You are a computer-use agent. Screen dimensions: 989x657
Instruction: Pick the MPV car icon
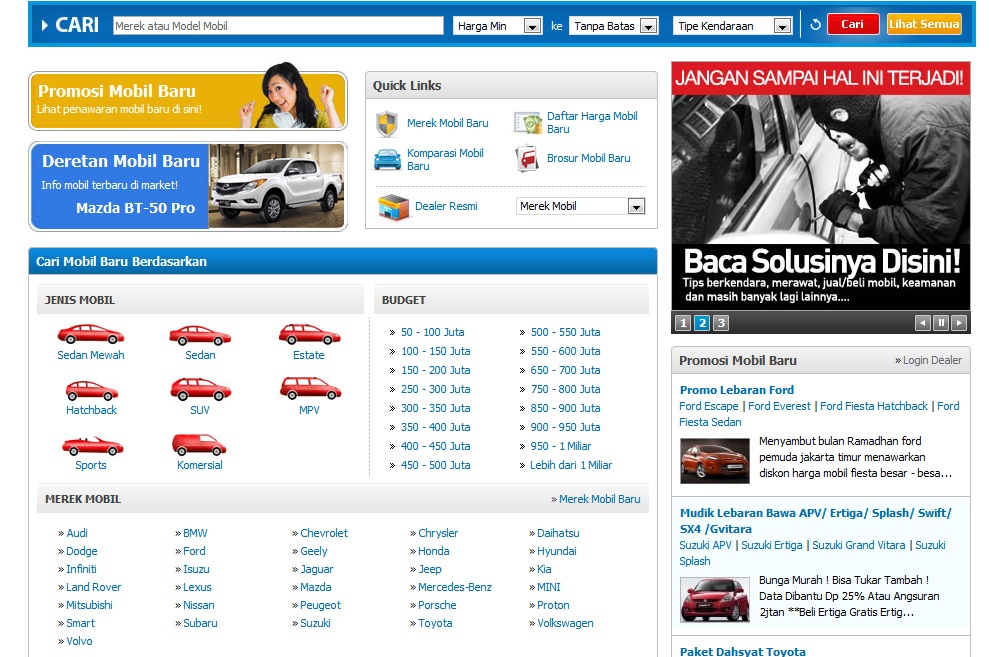coord(309,388)
